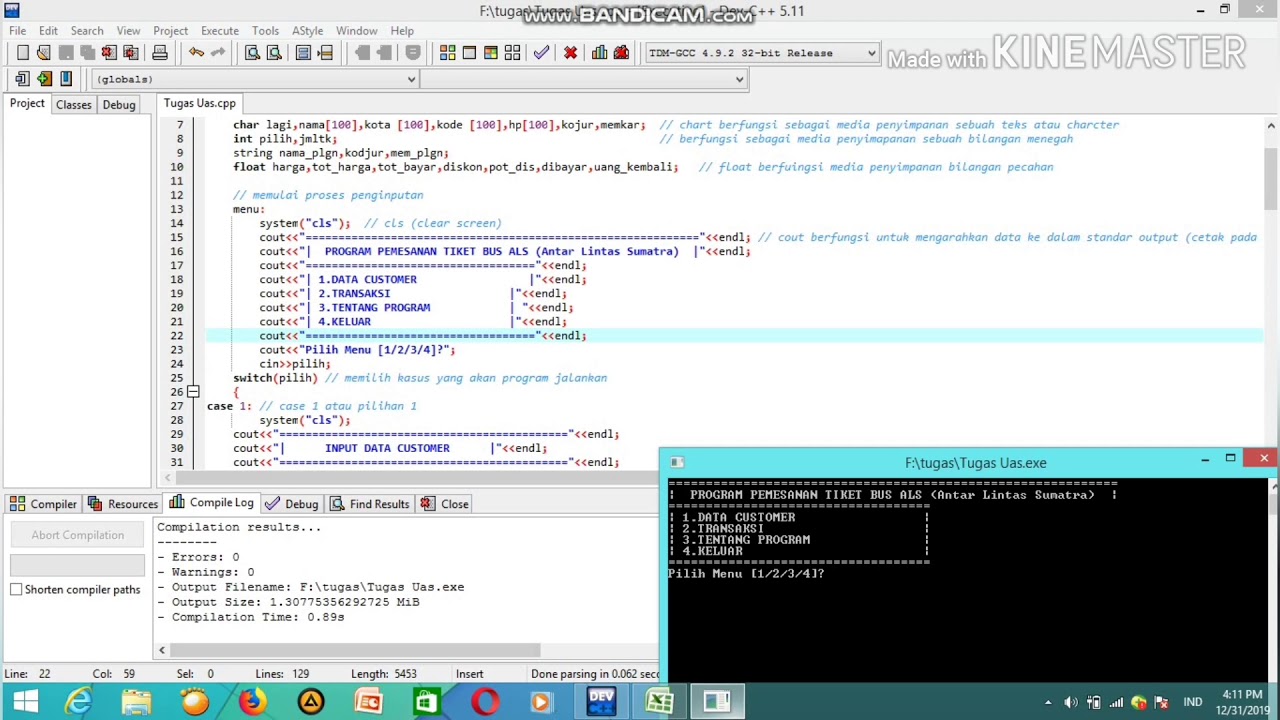Open the Compiler bottom panel tab
Screen dimensions: 1280x720
tap(43, 504)
